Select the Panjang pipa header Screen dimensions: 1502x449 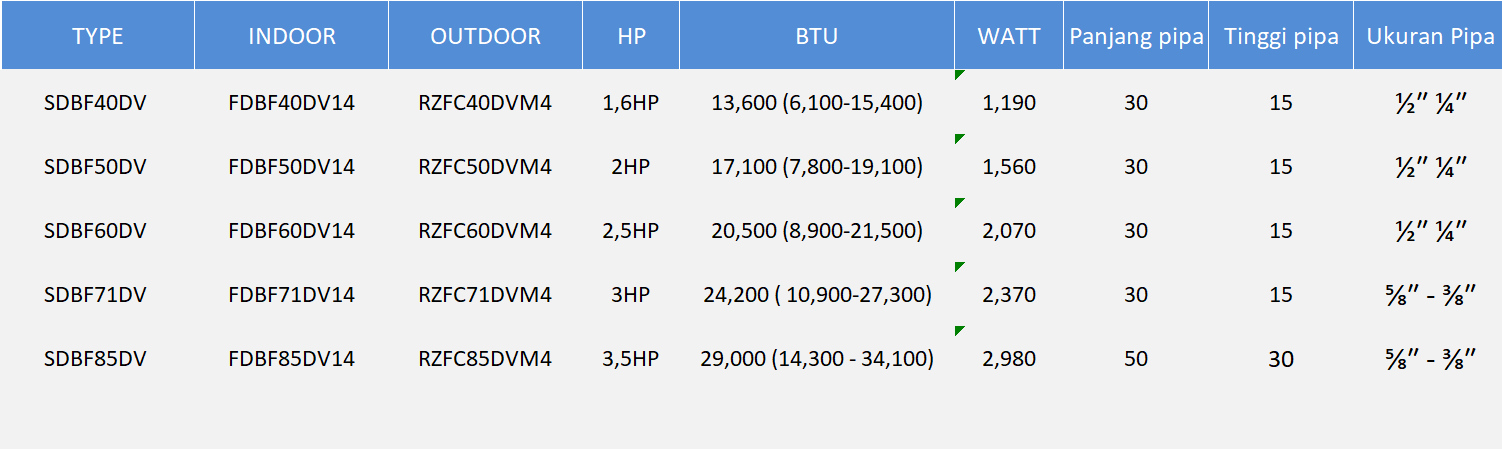(x=1136, y=37)
